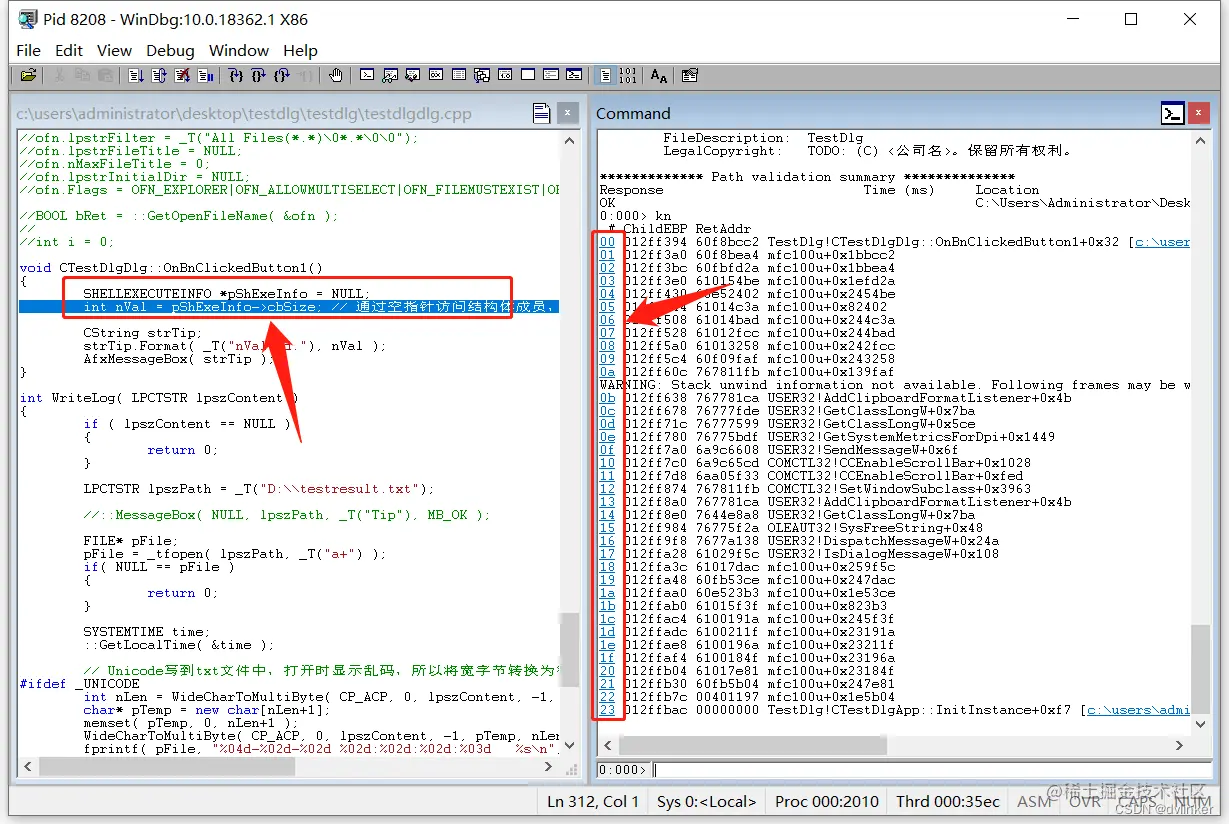Click the 'AfxMessageBox( strTip );' line
The image size is (1229, 824).
pos(179,359)
